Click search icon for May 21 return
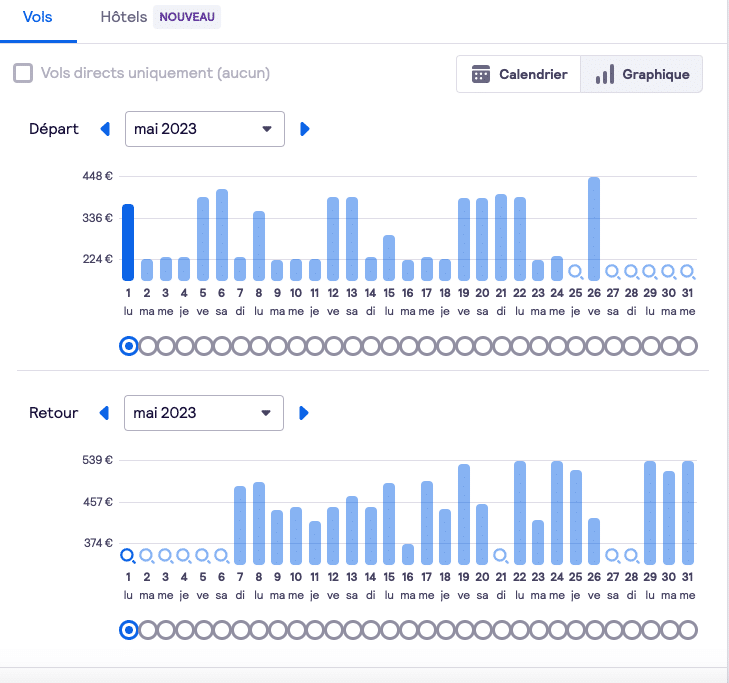Screen dimensions: 729x683 (500, 555)
